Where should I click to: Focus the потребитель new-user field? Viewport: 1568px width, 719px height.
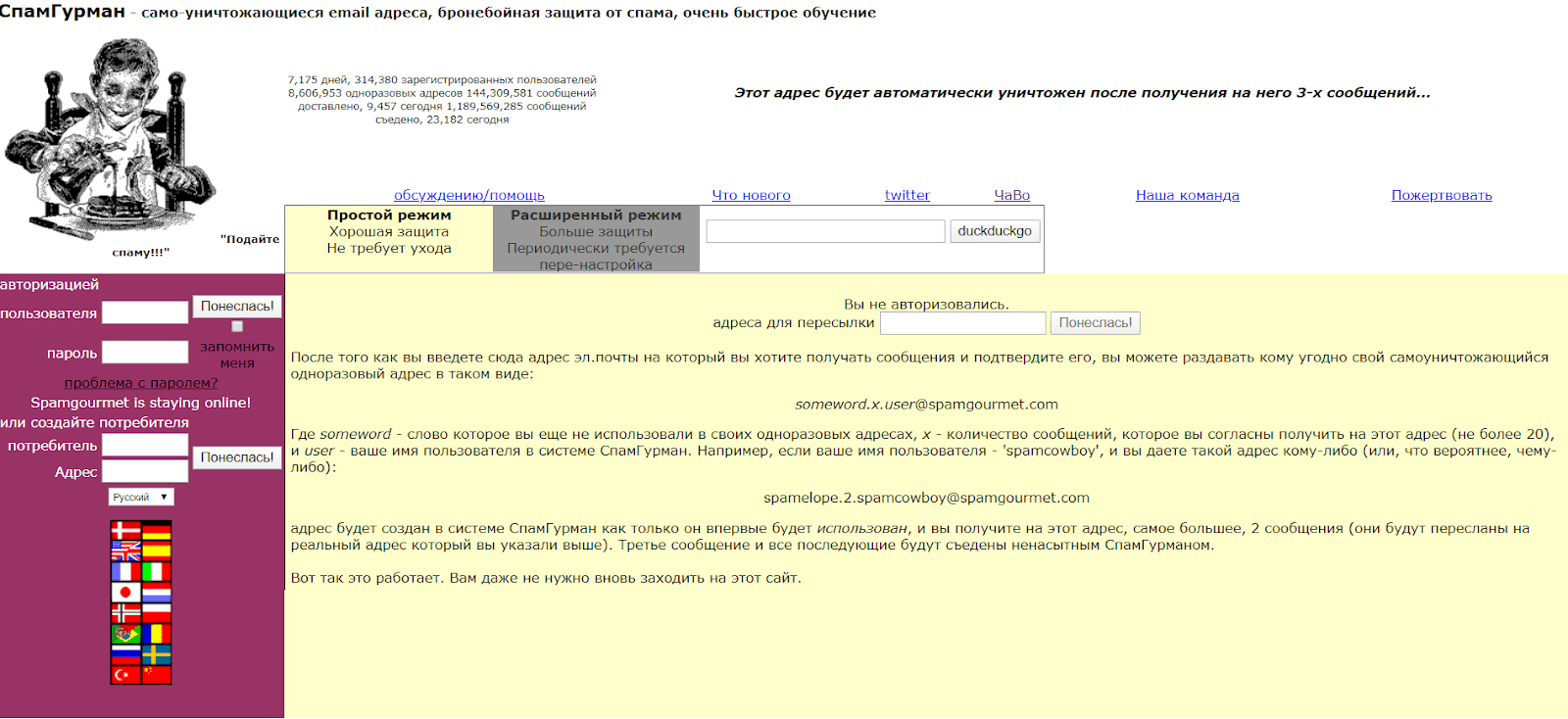click(145, 445)
